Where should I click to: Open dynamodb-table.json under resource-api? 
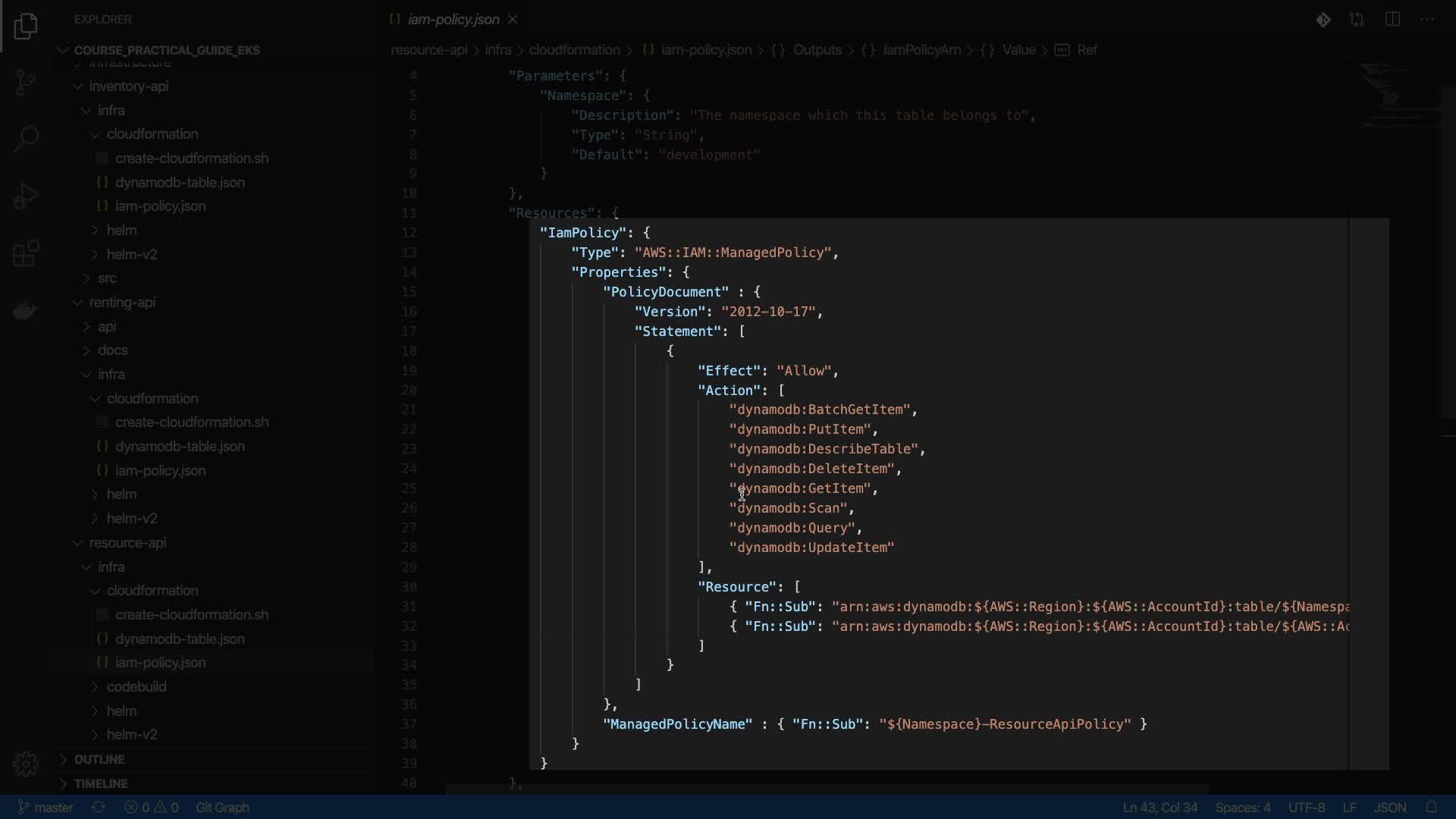tap(180, 639)
